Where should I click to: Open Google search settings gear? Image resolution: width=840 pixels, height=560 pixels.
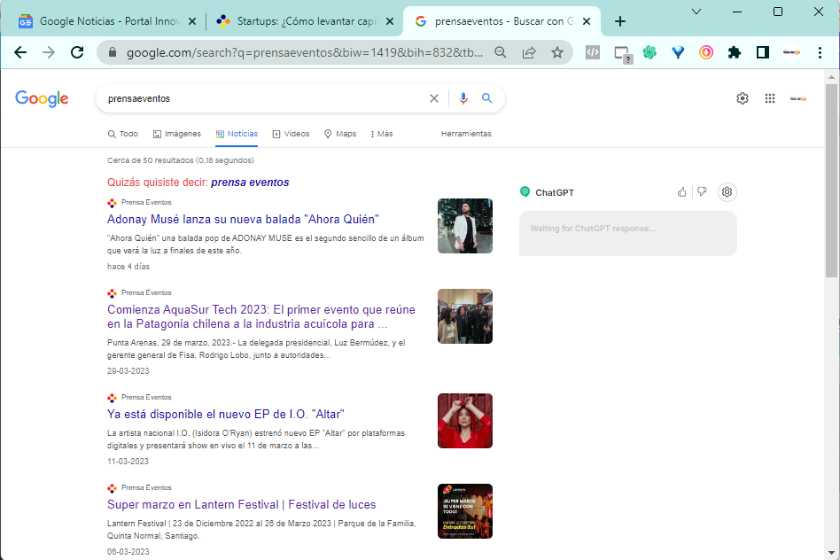742,98
